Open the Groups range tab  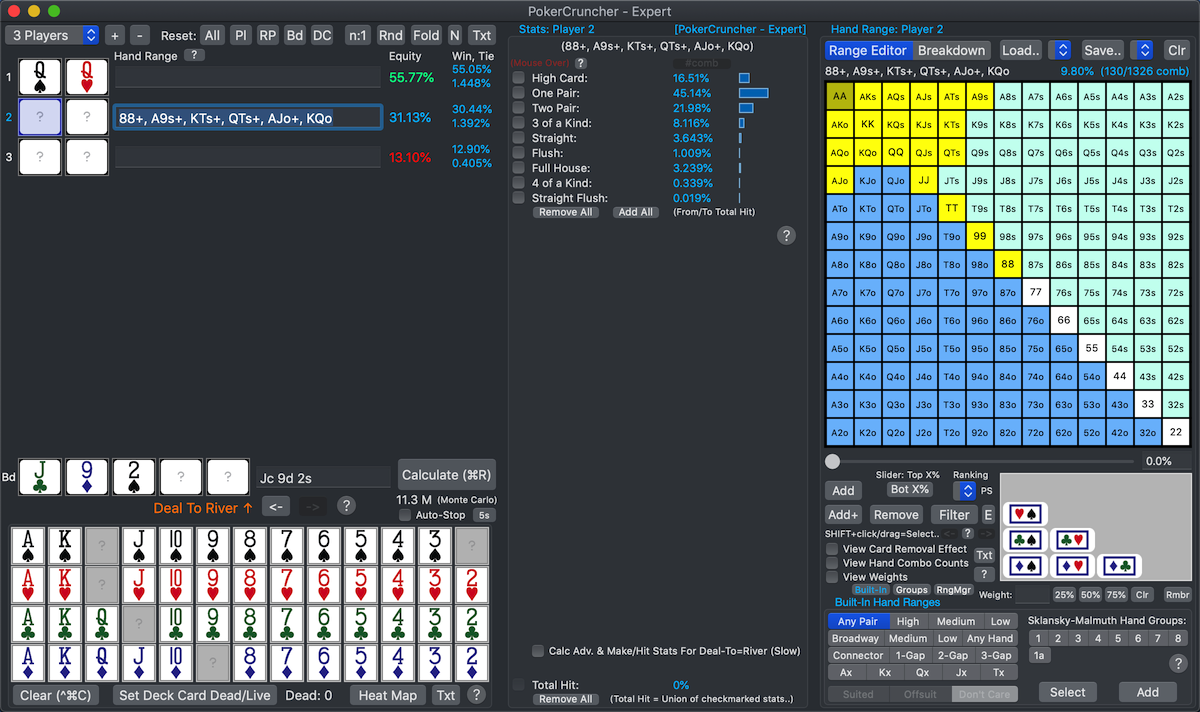tap(911, 590)
